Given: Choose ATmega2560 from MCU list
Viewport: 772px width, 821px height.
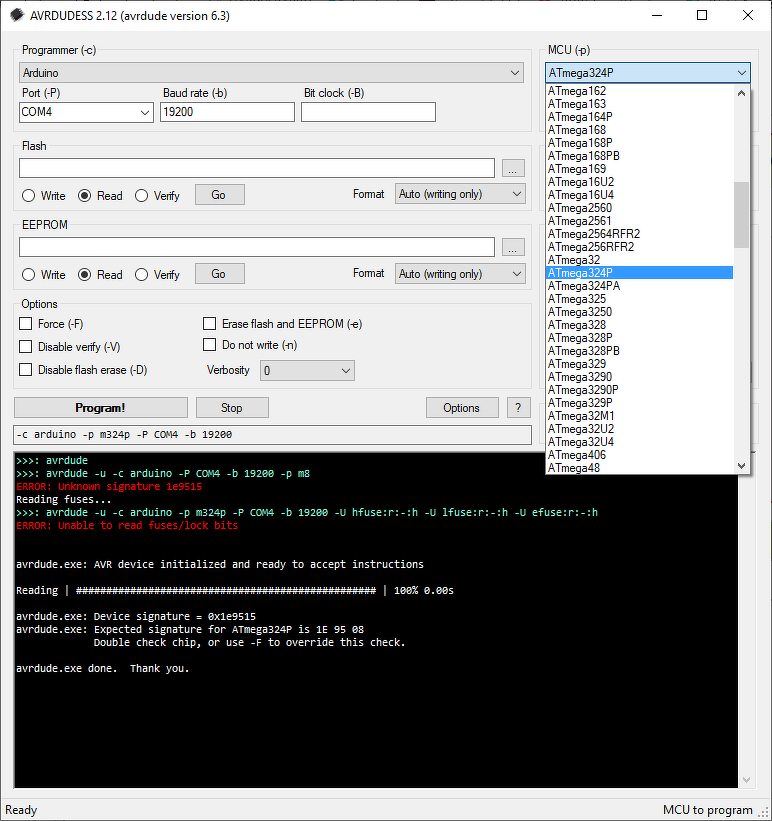Looking at the screenshot, I should (639, 208).
